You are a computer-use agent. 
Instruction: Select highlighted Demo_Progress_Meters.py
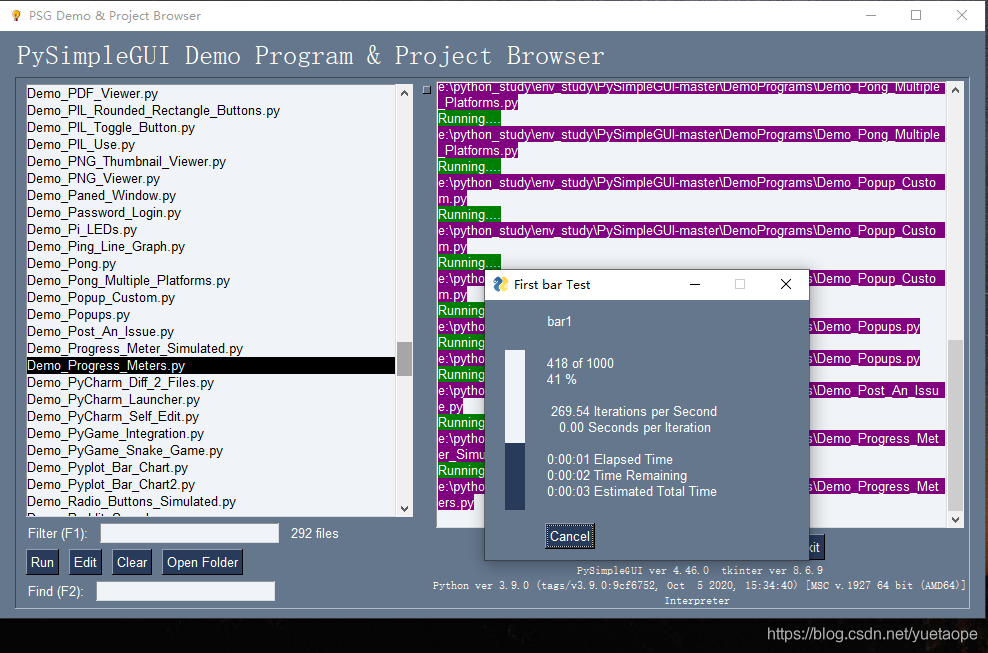(210, 366)
